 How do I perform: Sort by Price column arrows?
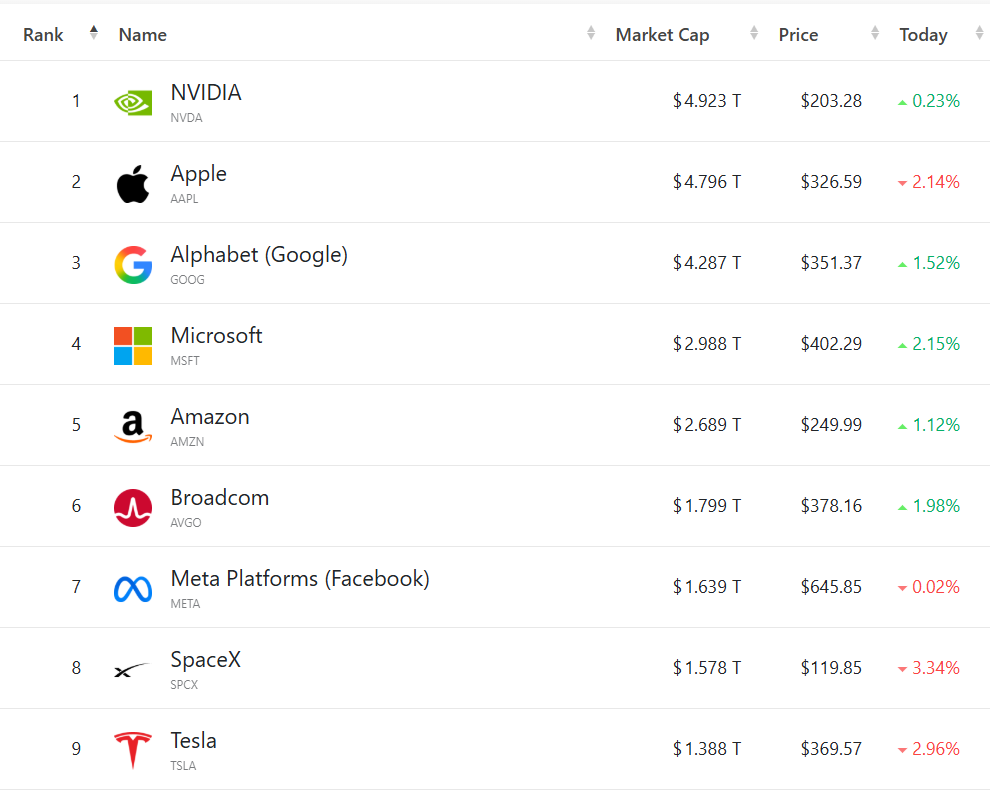(x=875, y=33)
